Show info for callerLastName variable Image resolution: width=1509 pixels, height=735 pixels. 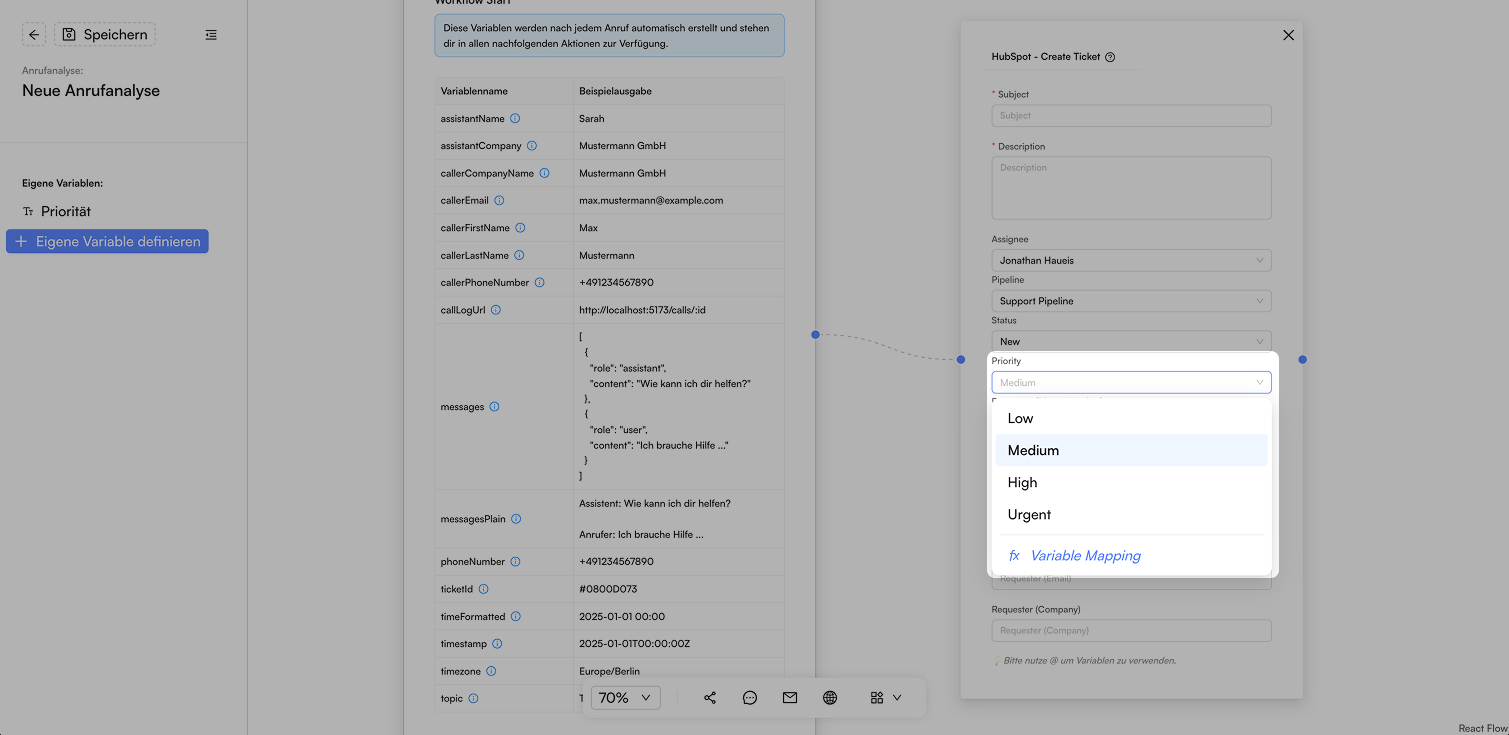click(519, 255)
